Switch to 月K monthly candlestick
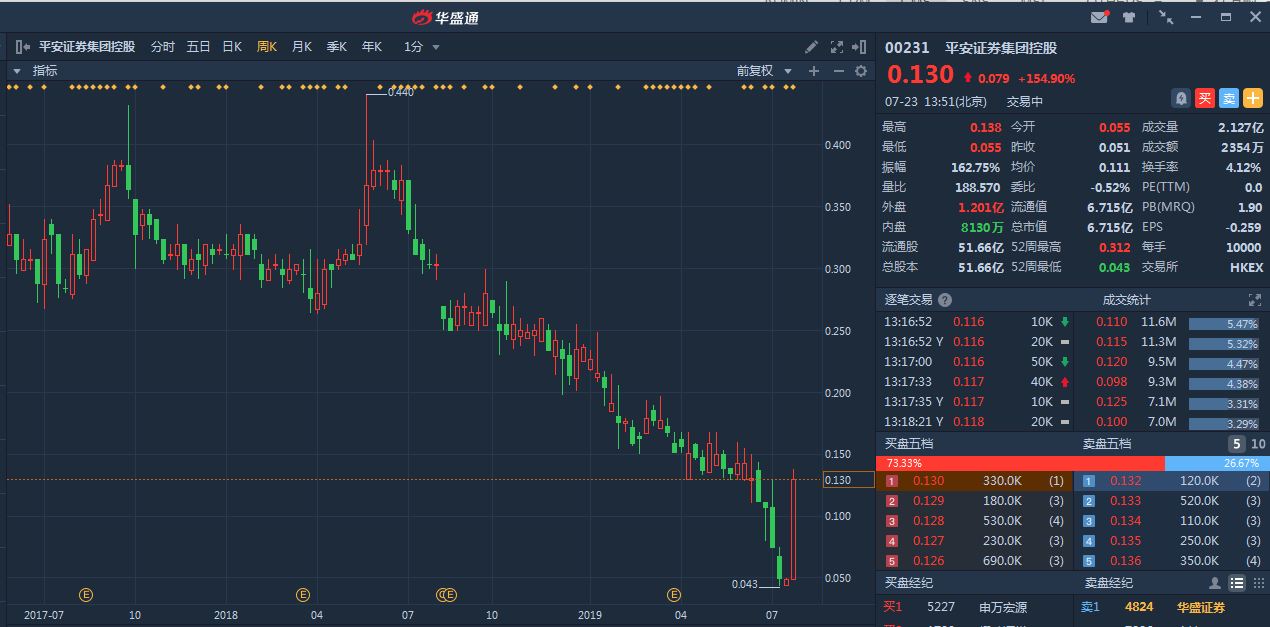1270x627 pixels. (x=302, y=47)
